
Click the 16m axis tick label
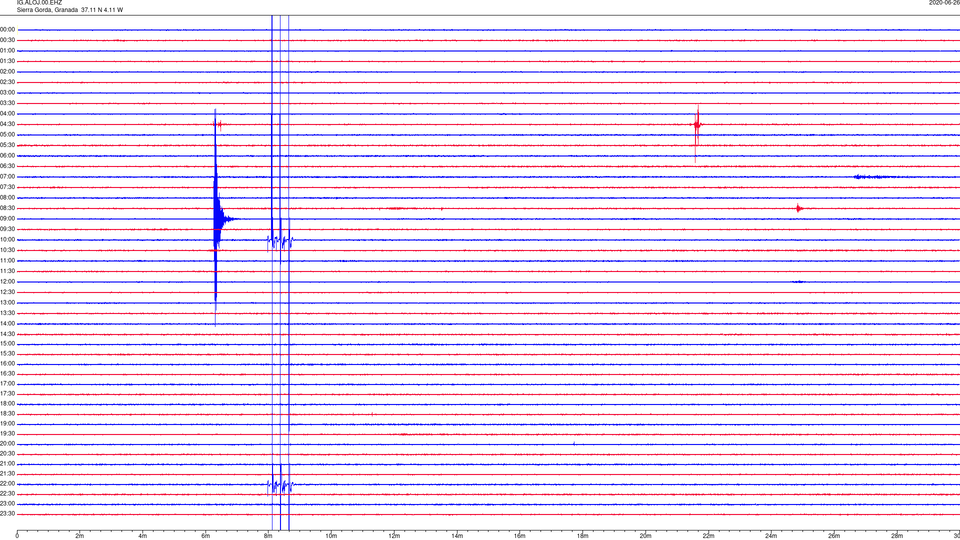[520, 536]
